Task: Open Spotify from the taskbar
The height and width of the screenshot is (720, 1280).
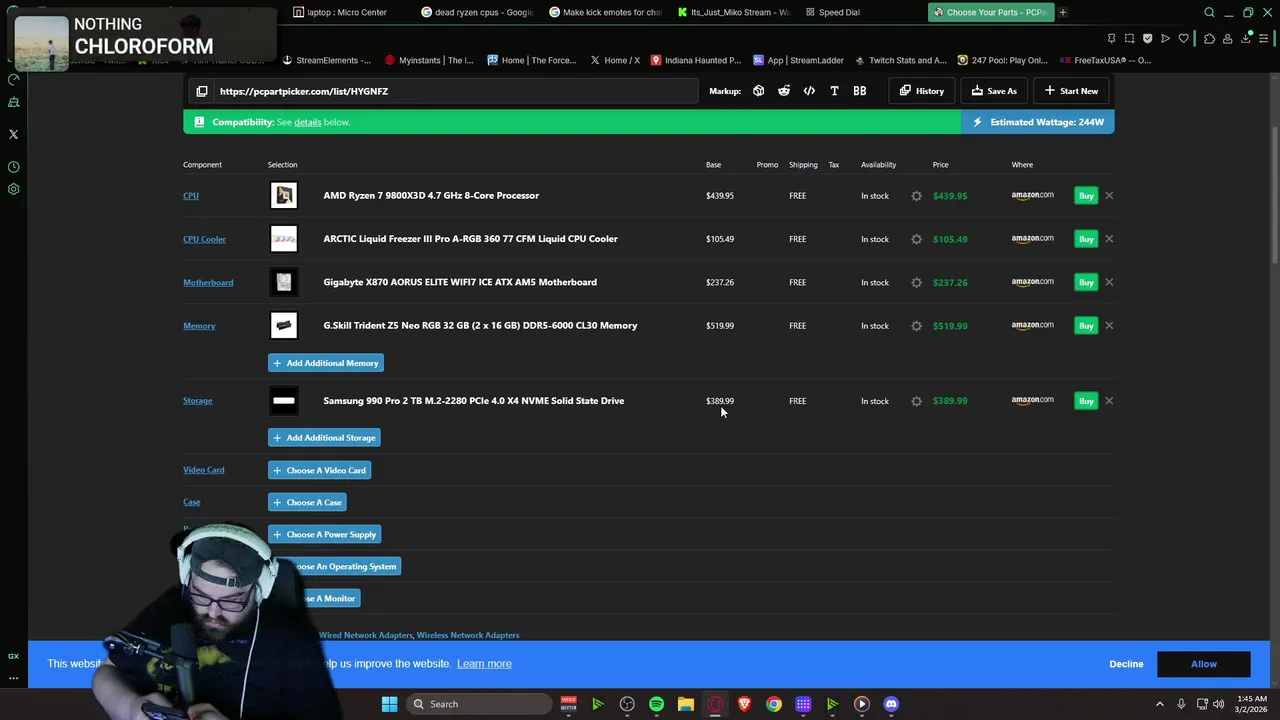Action: (x=656, y=704)
